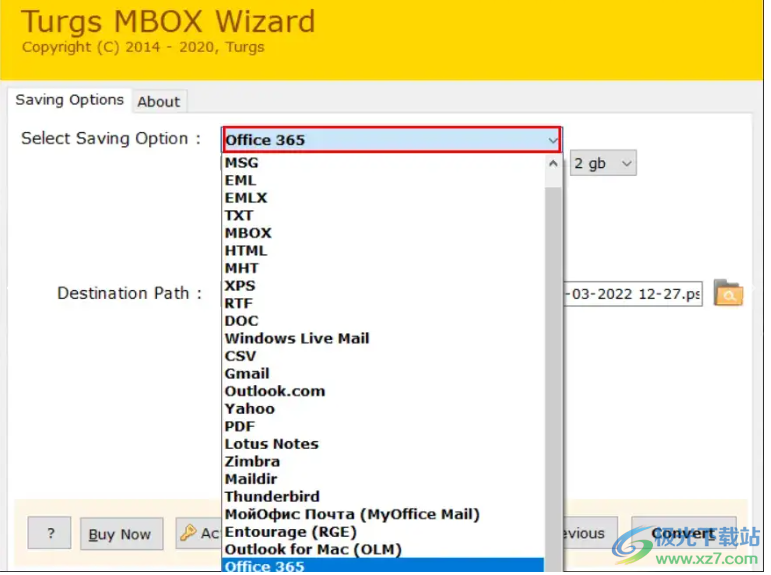
Task: Choose MSG from the saving list
Action: [x=384, y=163]
